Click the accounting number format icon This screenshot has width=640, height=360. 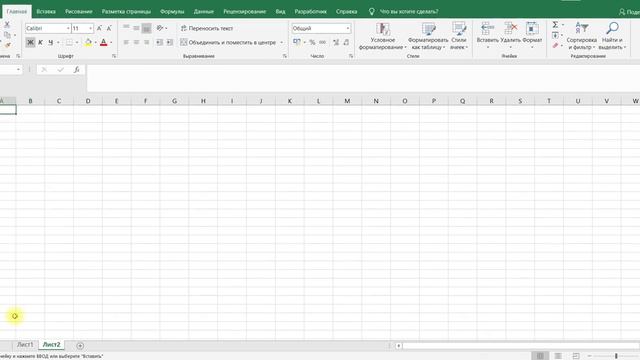coord(297,42)
